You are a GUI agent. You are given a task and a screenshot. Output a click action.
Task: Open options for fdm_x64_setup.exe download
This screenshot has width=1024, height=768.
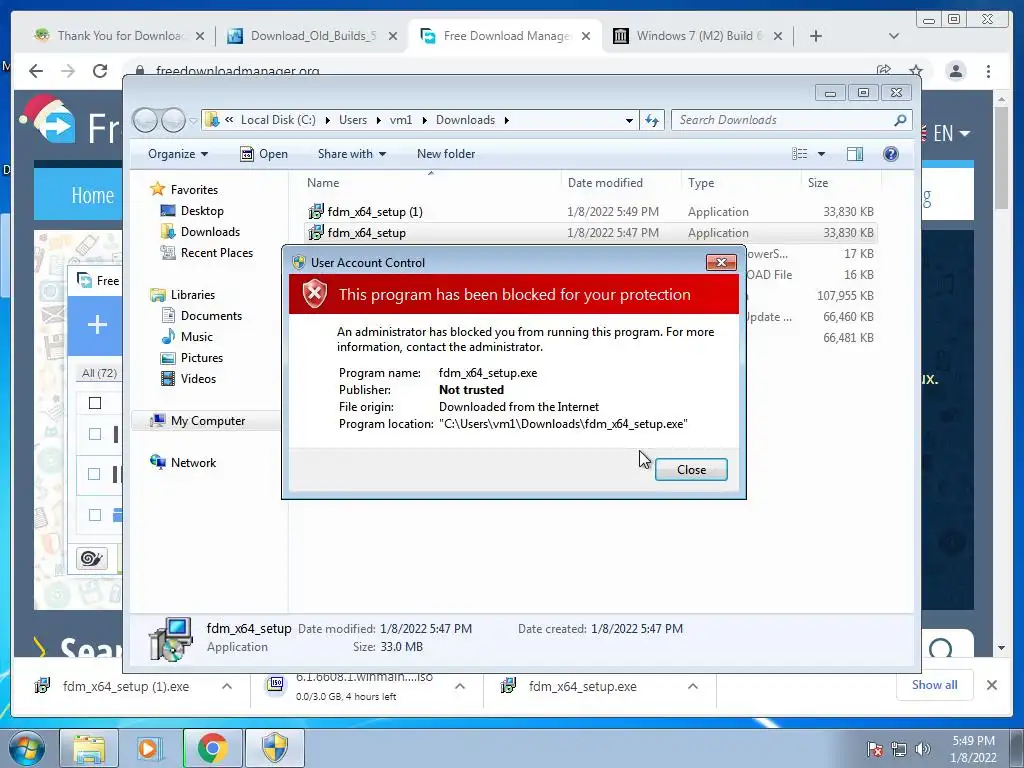(693, 686)
